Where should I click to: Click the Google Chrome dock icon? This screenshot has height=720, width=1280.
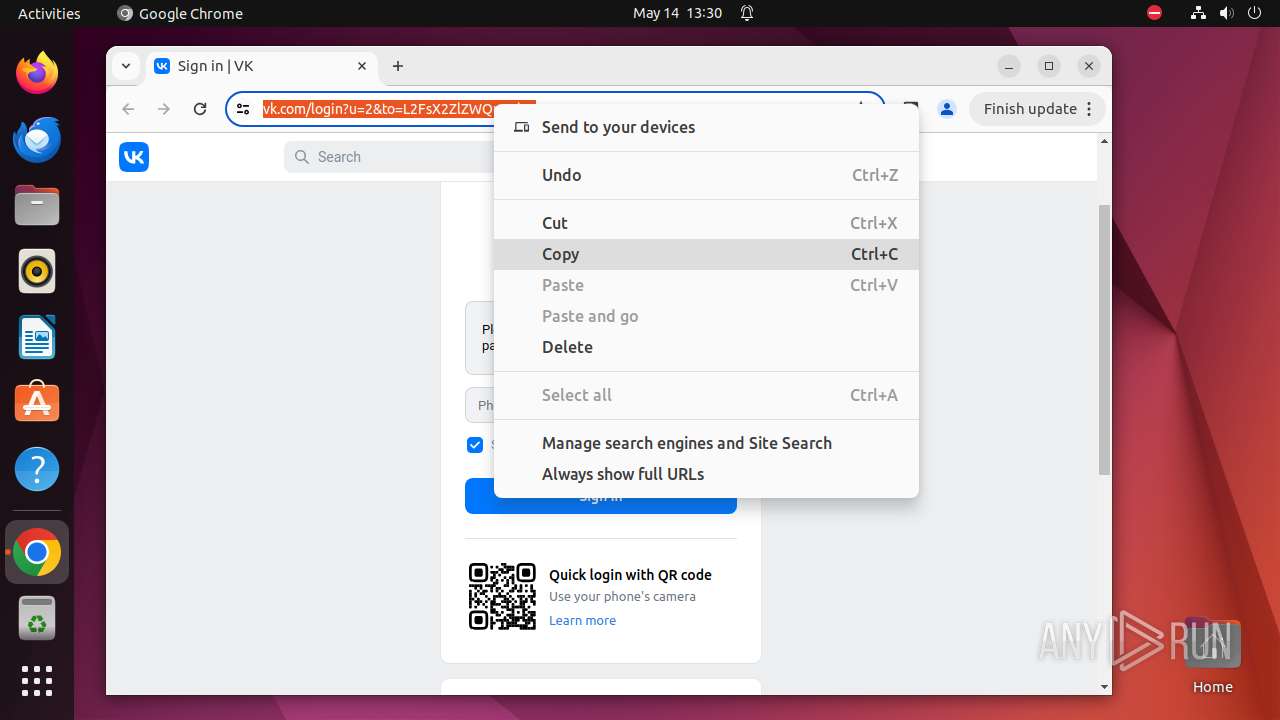click(x=37, y=552)
